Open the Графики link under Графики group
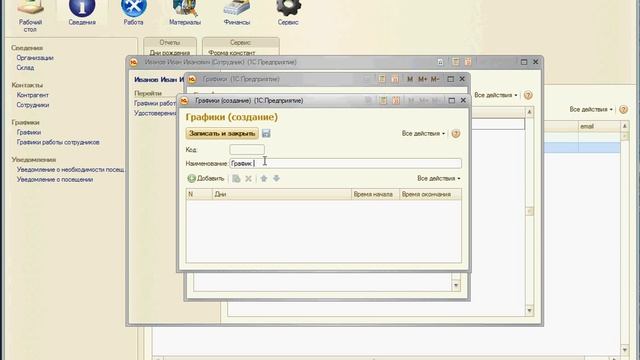Screen dimensions: 640x360 pos(29,132)
